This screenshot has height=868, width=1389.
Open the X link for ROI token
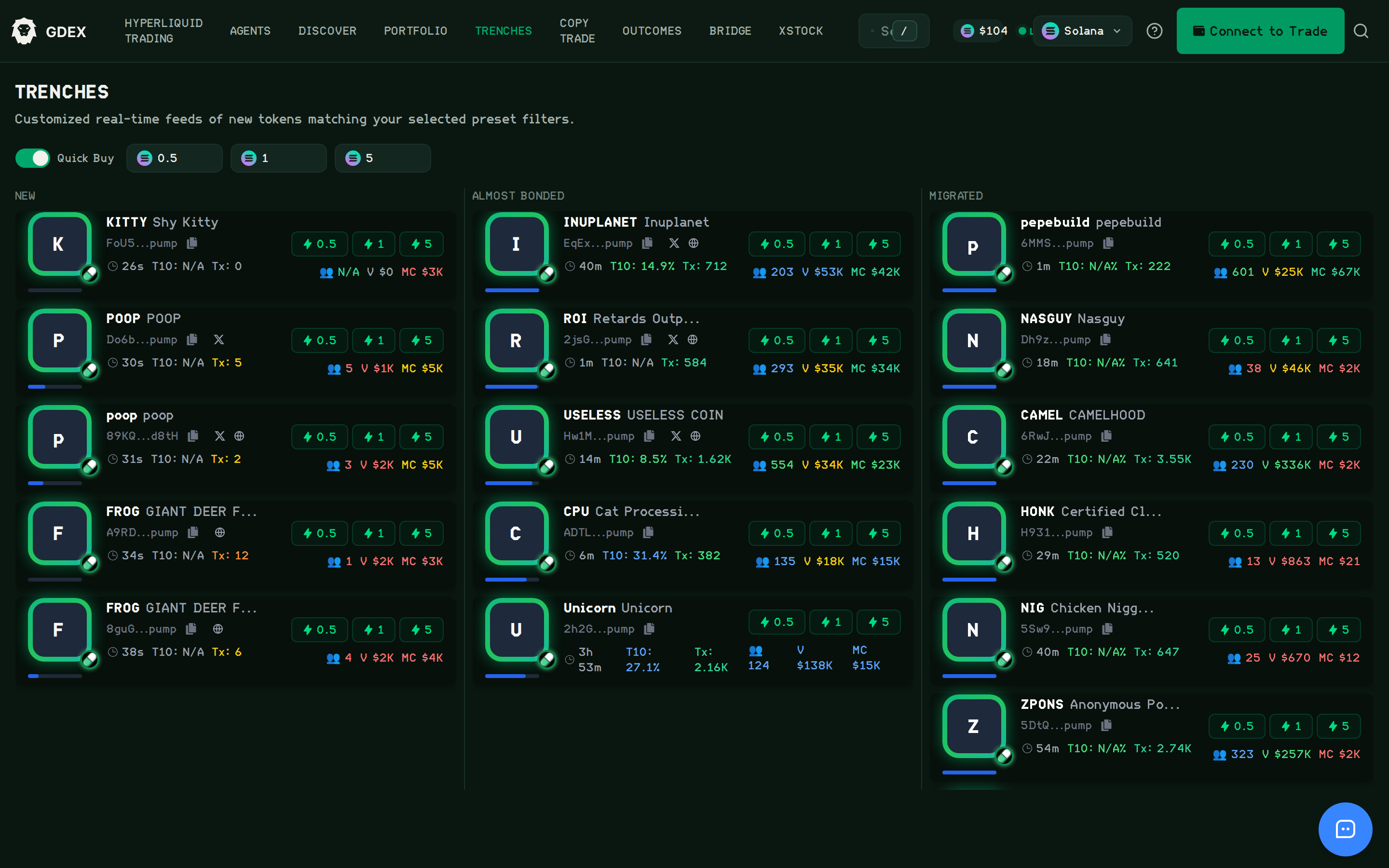(673, 340)
